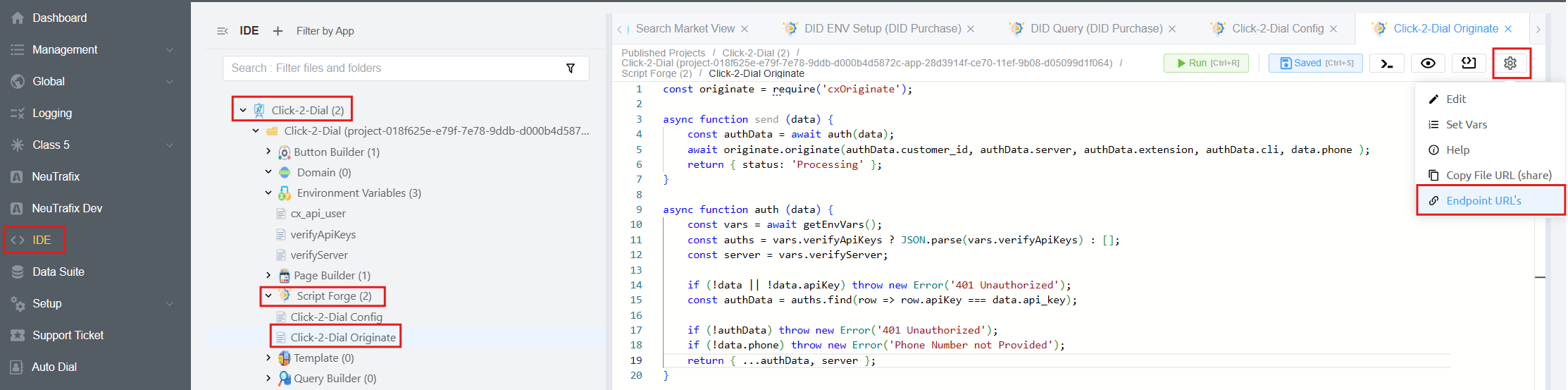Select Endpoint URL's from the settings menu

(1483, 201)
